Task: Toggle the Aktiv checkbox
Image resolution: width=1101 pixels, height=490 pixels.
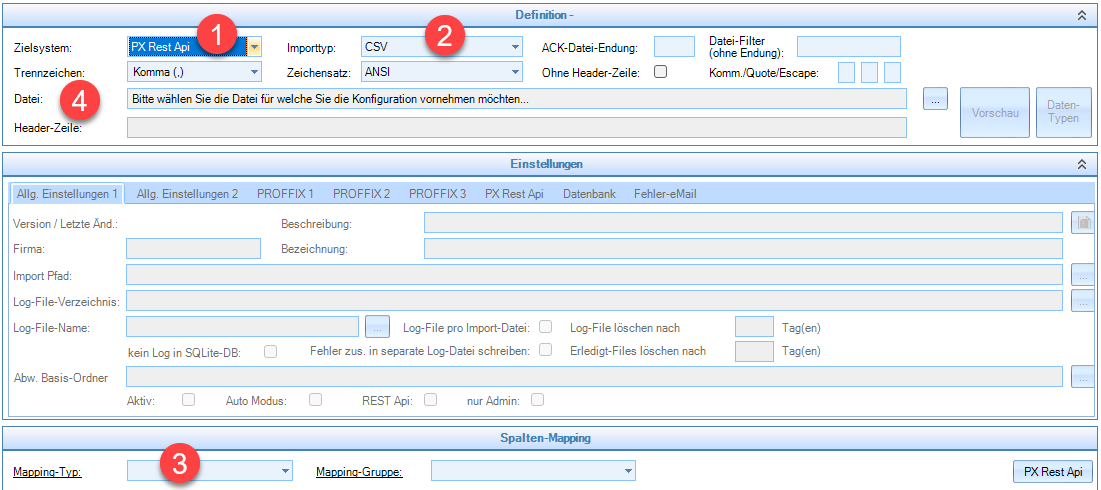Action: [188, 400]
